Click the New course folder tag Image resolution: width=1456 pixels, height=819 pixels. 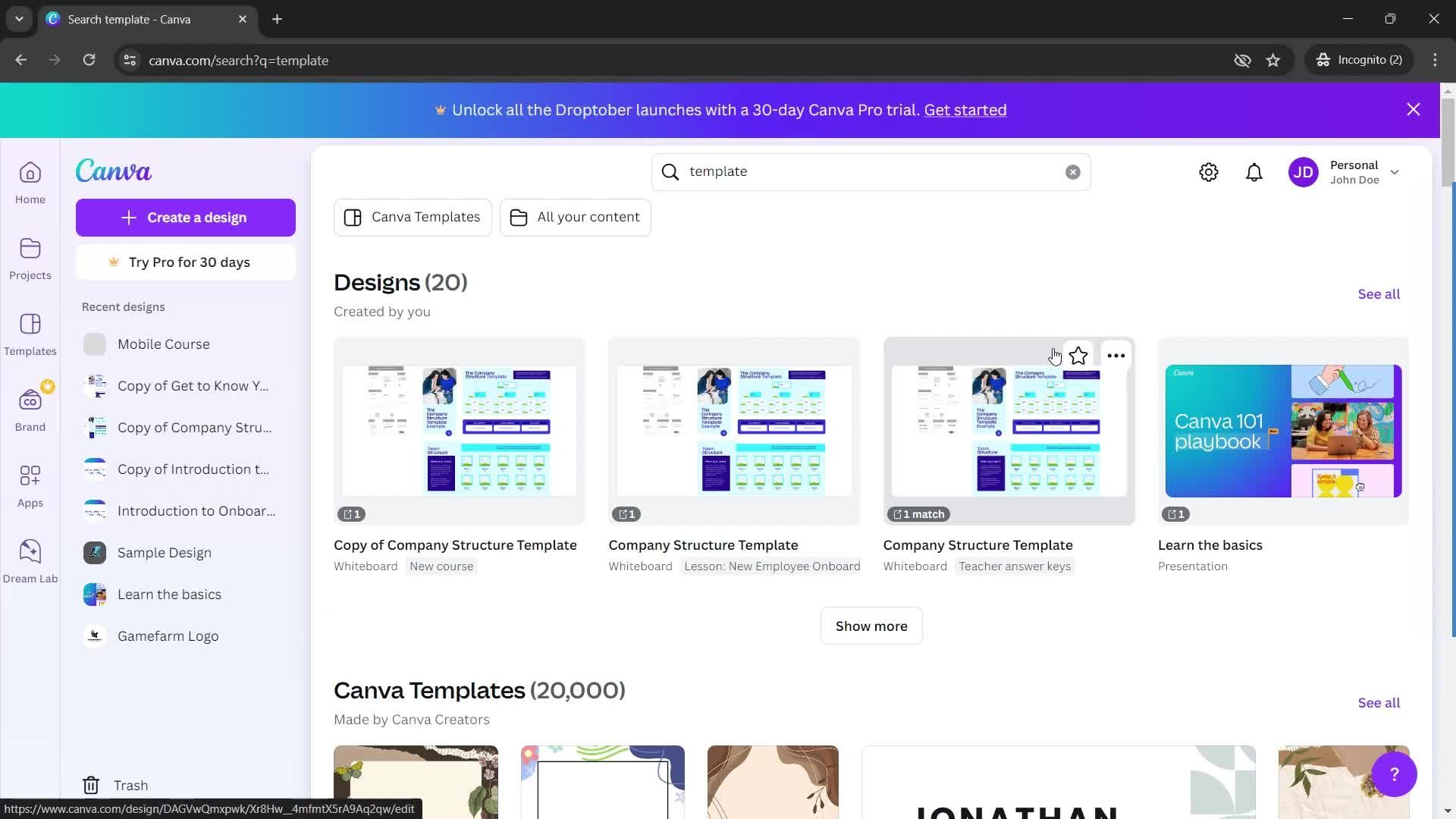[x=441, y=566]
